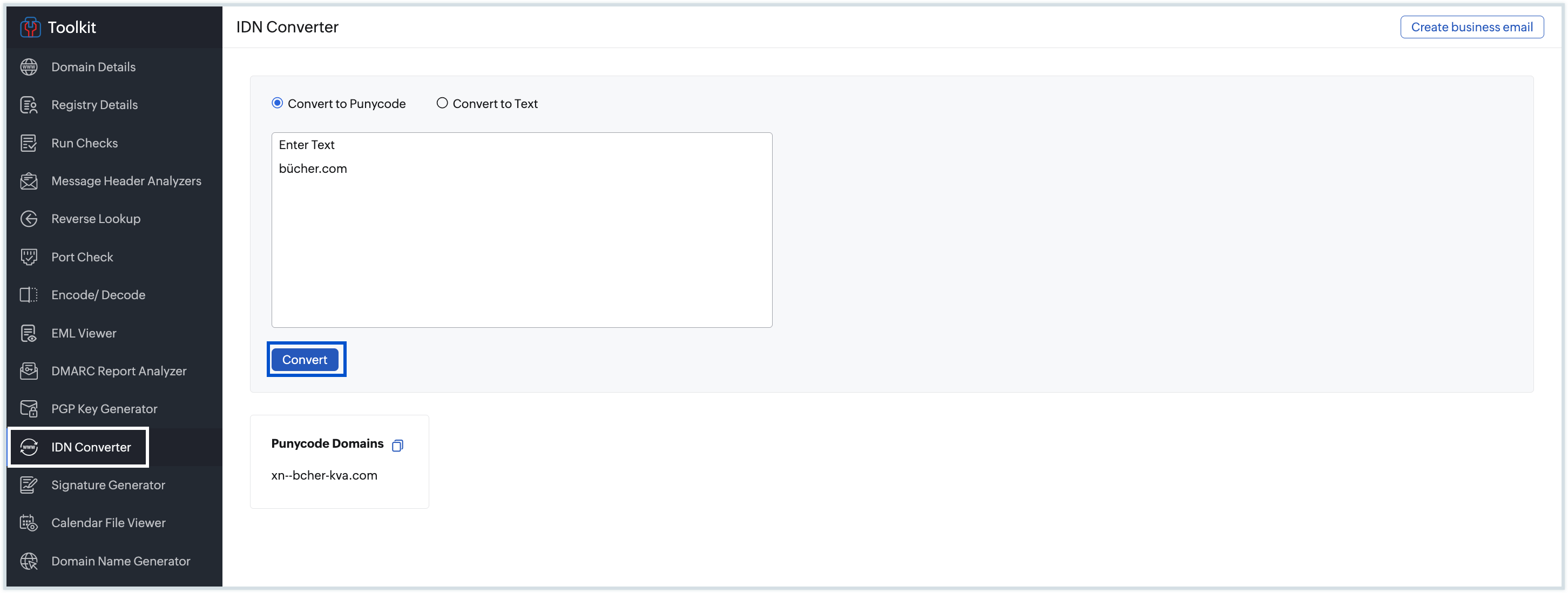The width and height of the screenshot is (1568, 593).
Task: Click the Run Checks checklist icon
Action: [x=29, y=143]
